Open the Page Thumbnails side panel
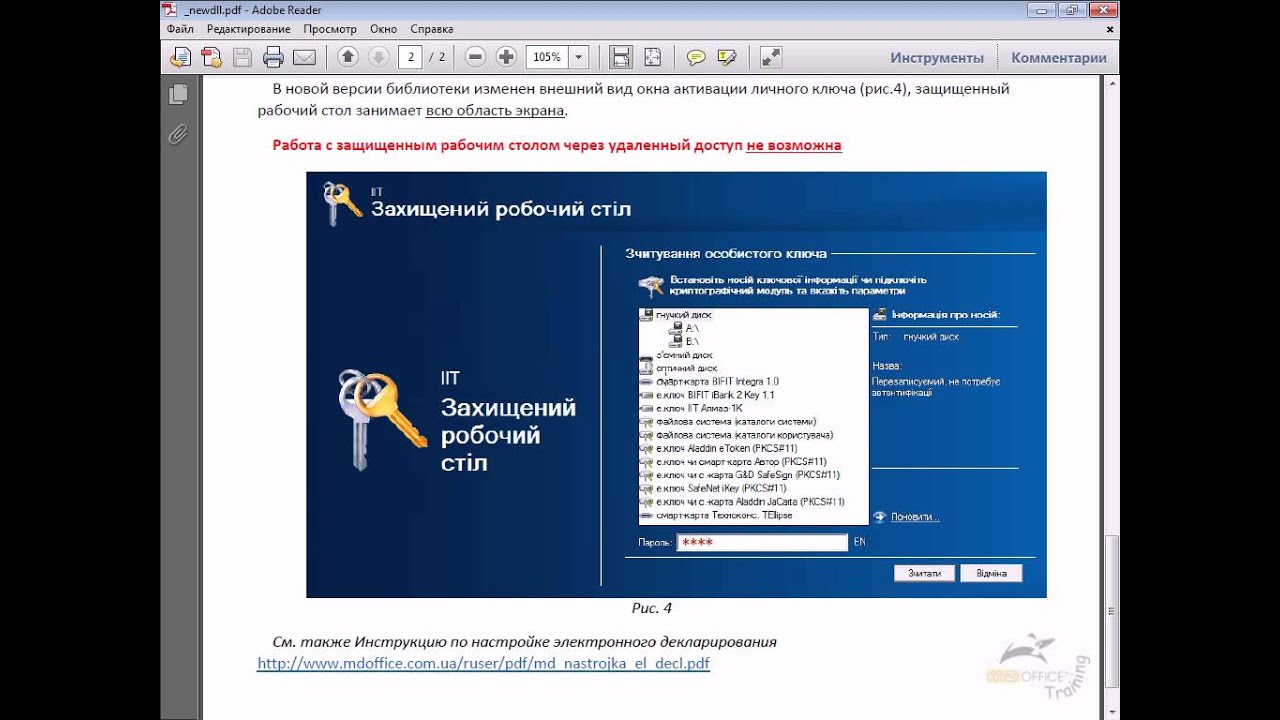Image resolution: width=1280 pixels, height=720 pixels. coord(179,94)
